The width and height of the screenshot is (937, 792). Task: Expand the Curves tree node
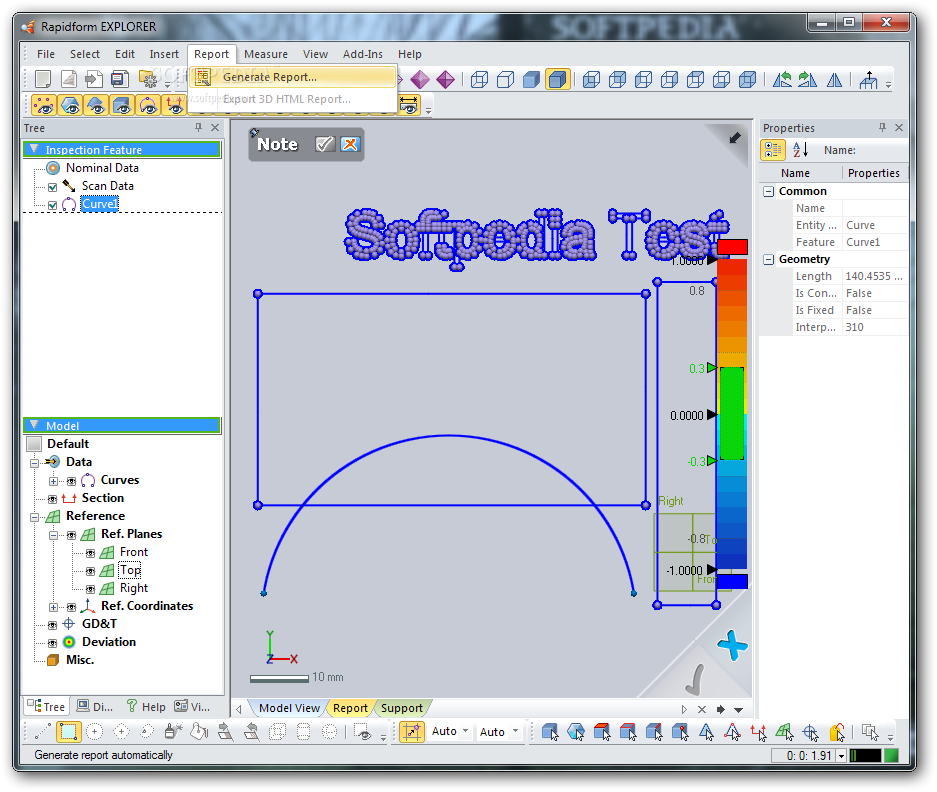53,481
